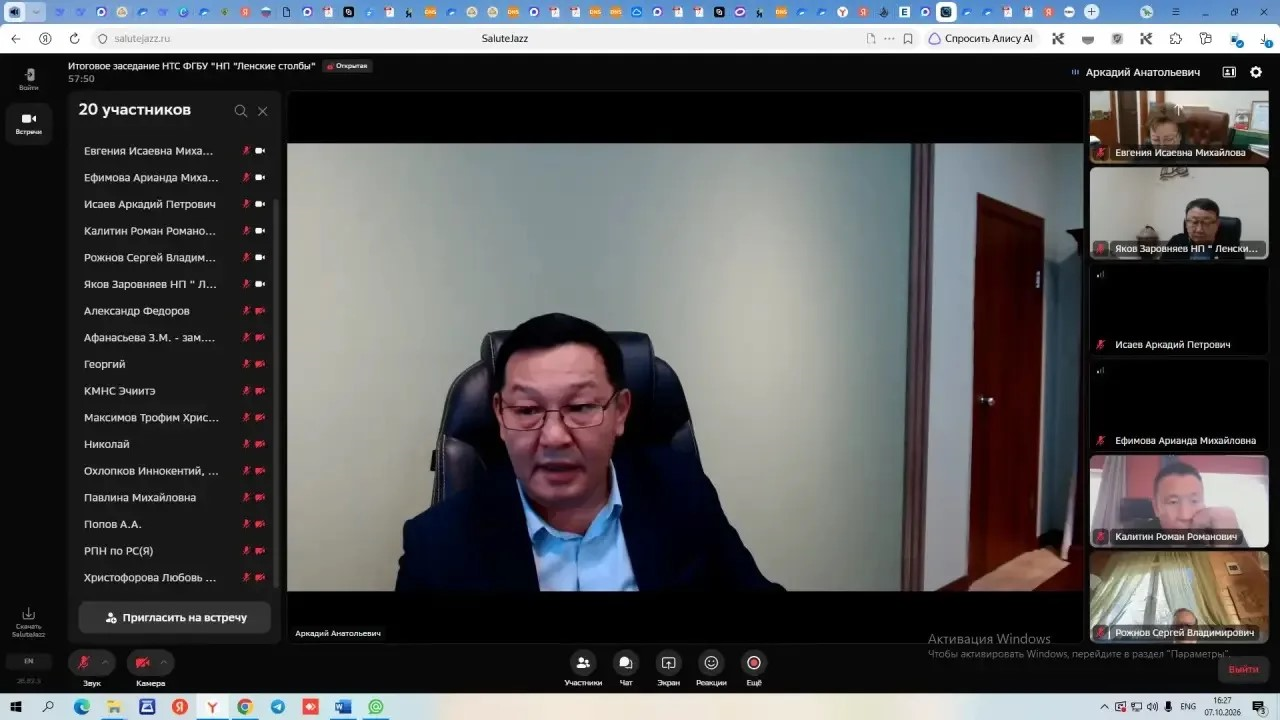
Task: Click Пригласить на встречу button
Action: 175,618
